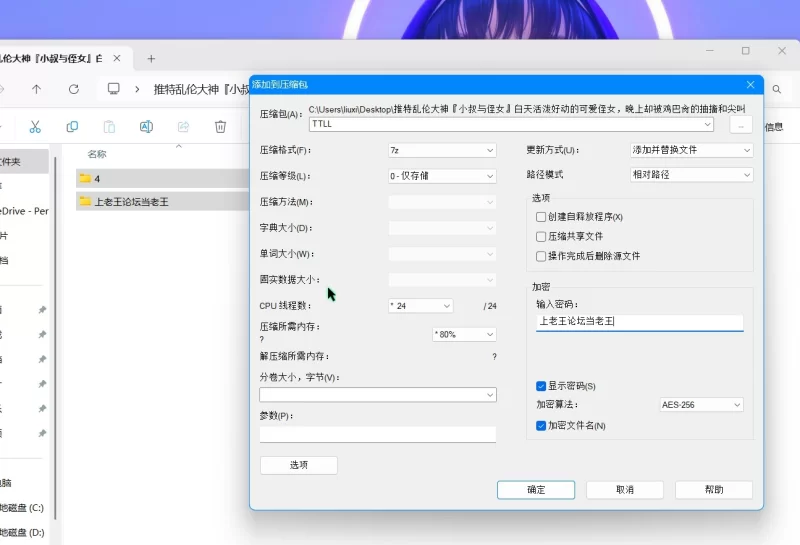Uncheck 显示密码 checkbox
This screenshot has height=545, width=800.
541,386
